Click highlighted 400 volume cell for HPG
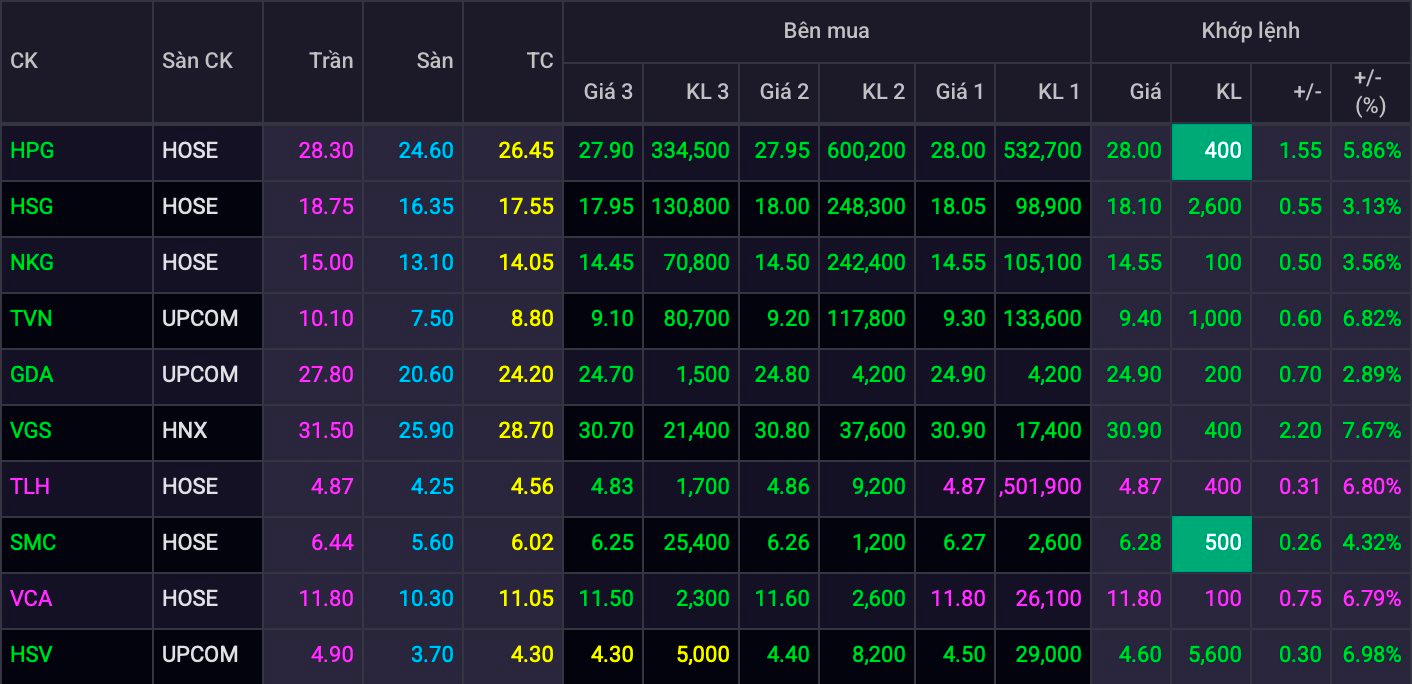Viewport: 1412px width, 684px height. pyautogui.click(x=1211, y=151)
